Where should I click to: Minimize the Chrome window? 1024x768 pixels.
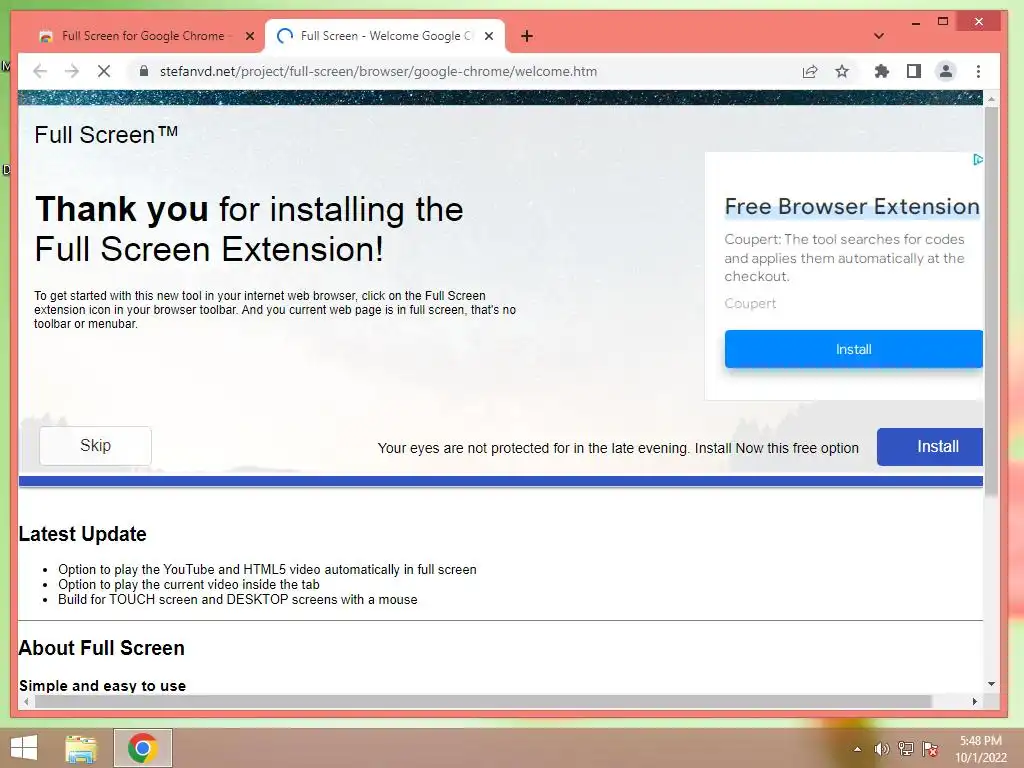[916, 22]
